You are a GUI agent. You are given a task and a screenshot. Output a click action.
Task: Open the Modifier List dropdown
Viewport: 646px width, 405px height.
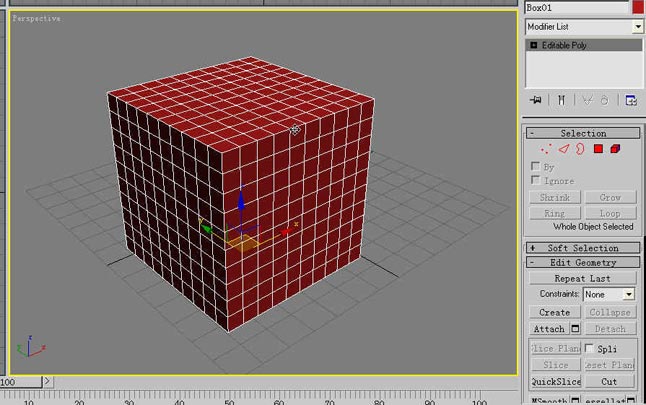pos(637,27)
